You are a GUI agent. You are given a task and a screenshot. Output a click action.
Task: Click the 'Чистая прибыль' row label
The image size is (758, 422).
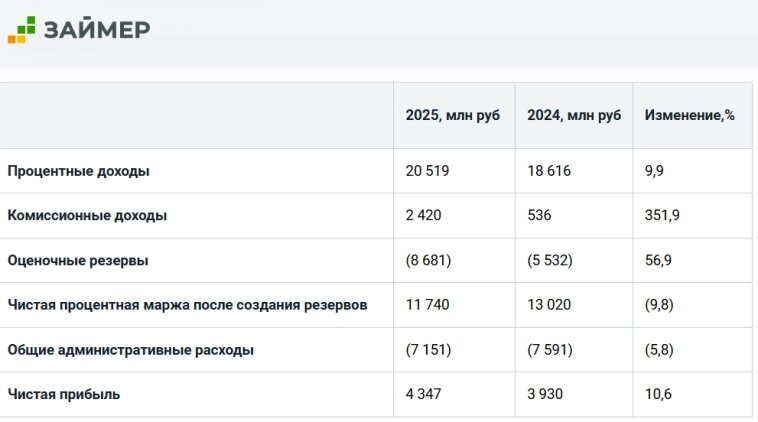pos(63,394)
